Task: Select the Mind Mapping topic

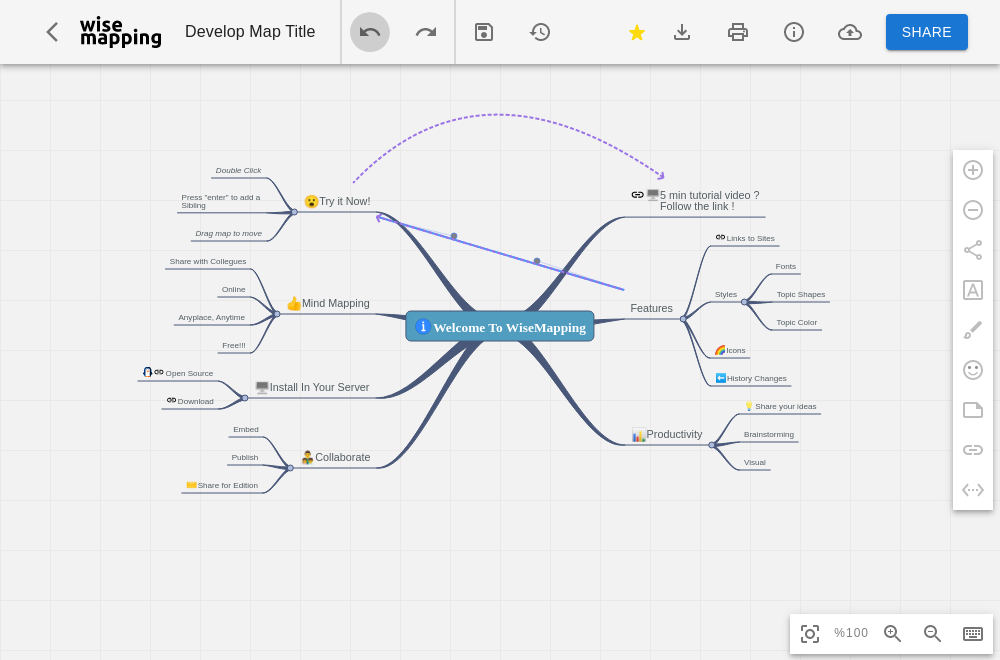Action: point(328,304)
